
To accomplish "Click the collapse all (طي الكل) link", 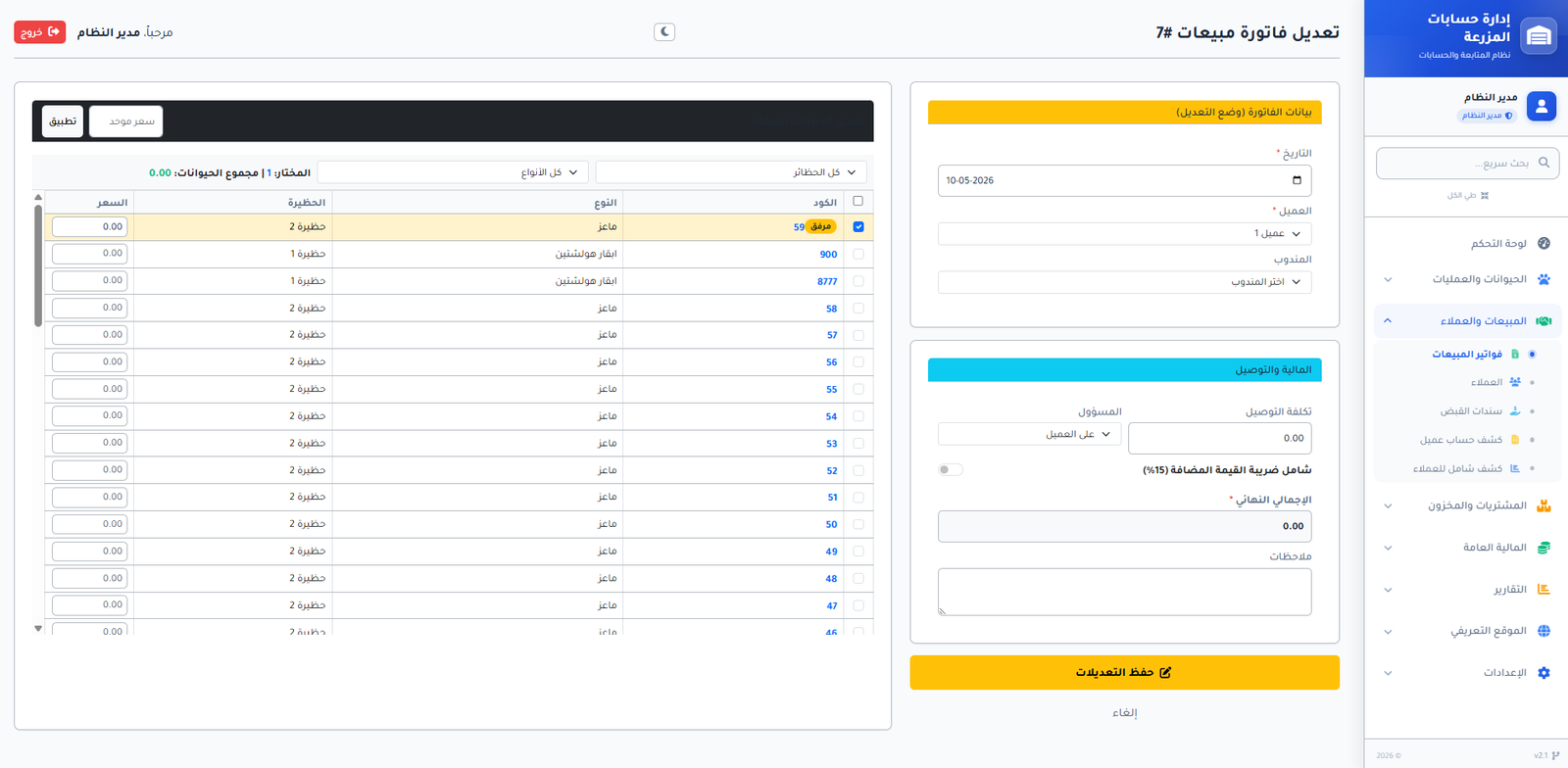I will point(1468,195).
